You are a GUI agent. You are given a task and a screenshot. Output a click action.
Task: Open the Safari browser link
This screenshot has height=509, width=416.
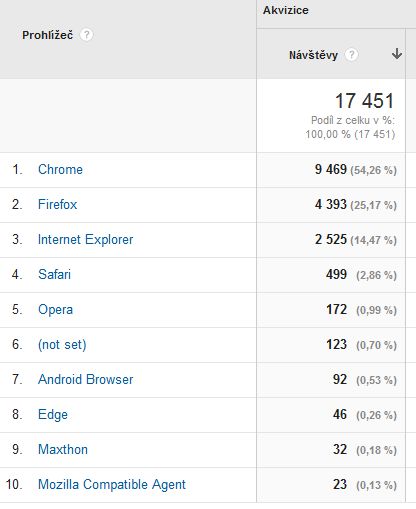pos(54,274)
